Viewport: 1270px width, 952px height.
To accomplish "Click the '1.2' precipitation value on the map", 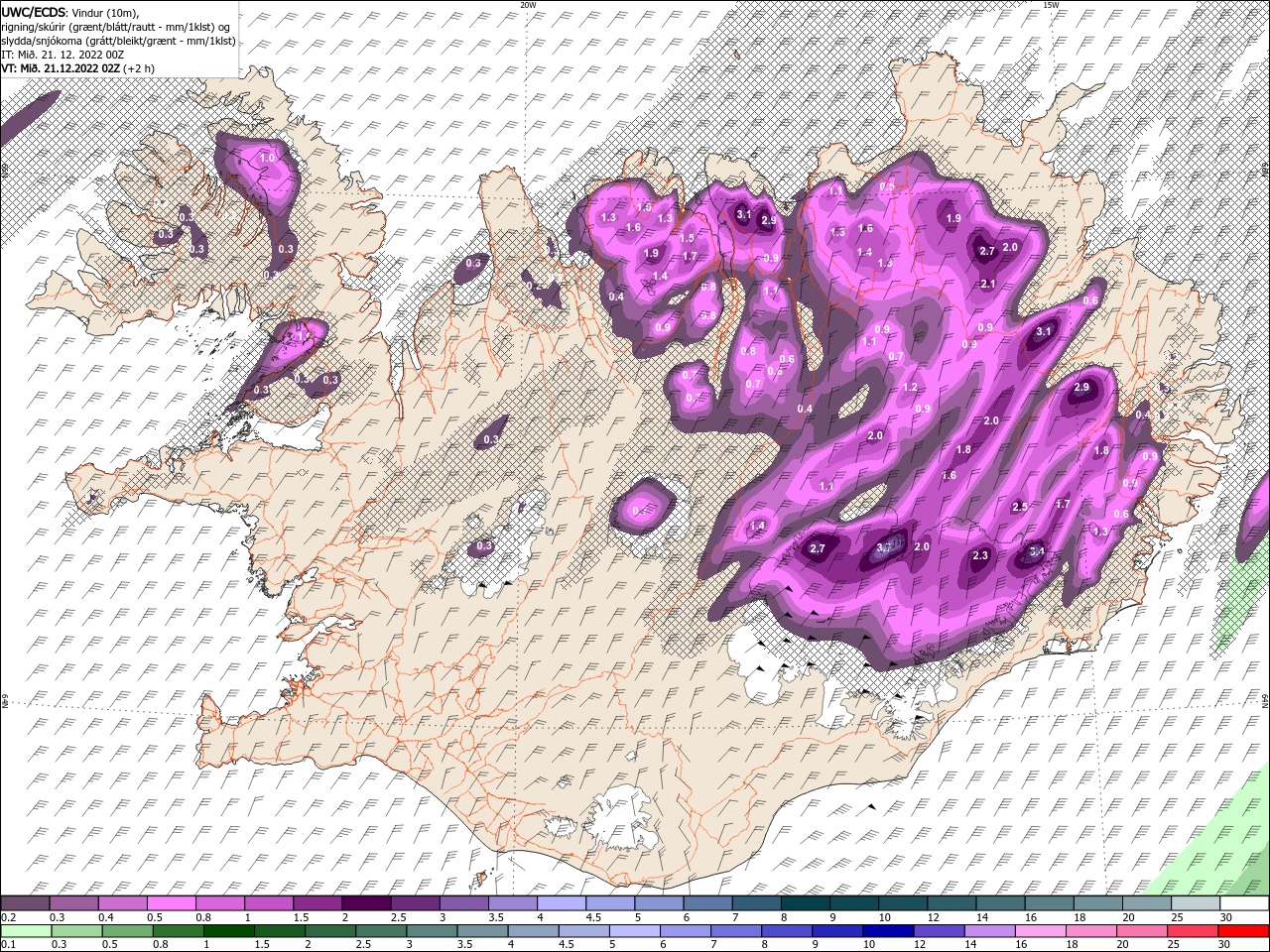I will tap(910, 387).
